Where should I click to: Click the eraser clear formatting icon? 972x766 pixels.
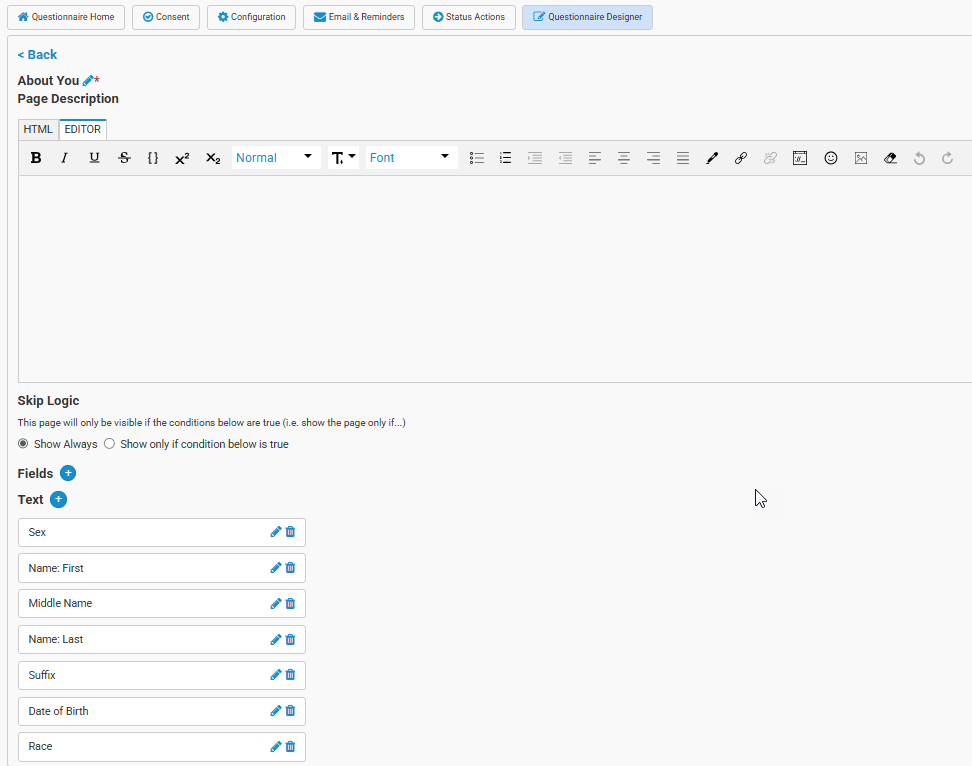(x=890, y=158)
